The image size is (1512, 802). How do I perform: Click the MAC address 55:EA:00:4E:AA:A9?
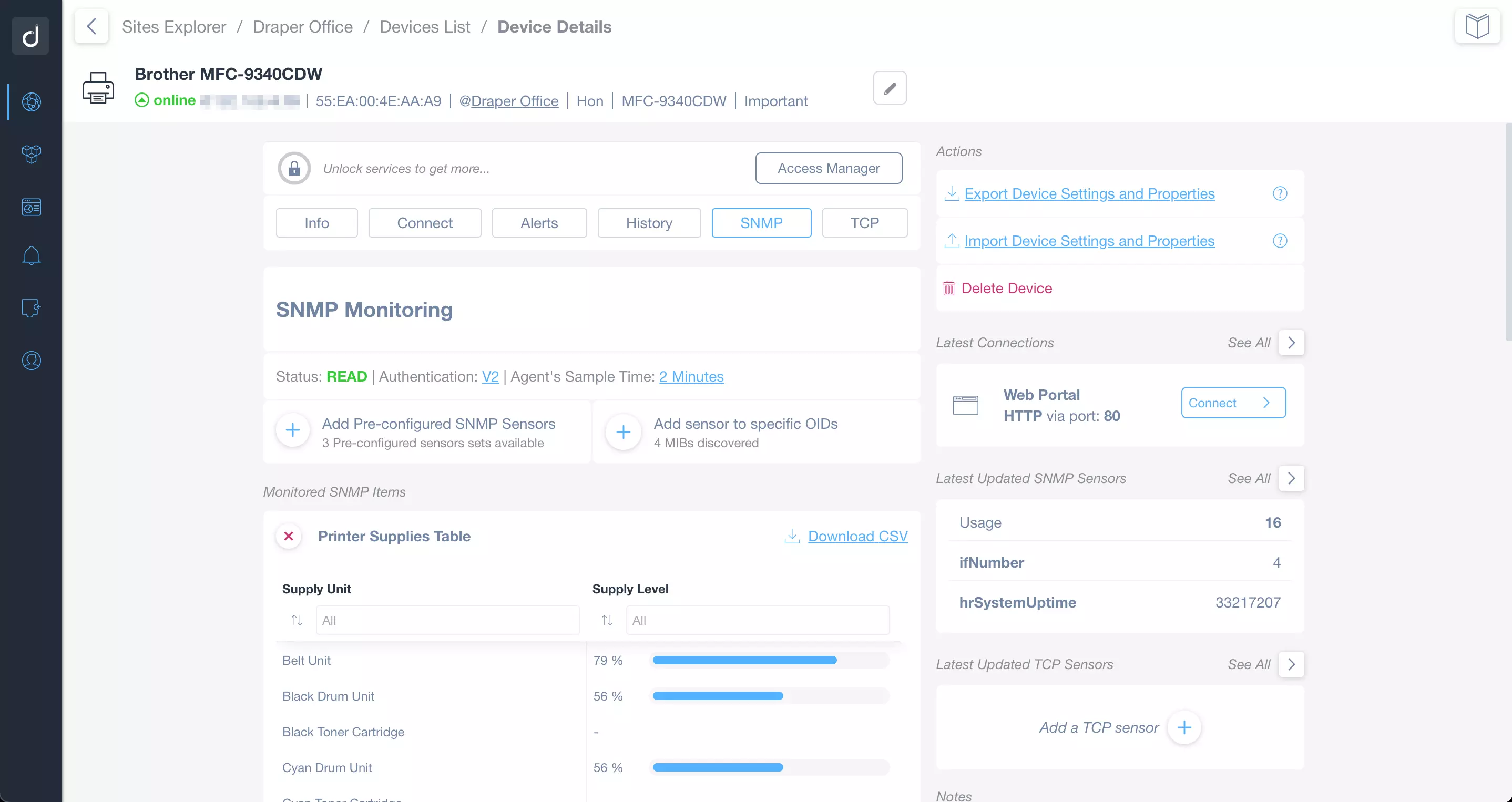(378, 101)
